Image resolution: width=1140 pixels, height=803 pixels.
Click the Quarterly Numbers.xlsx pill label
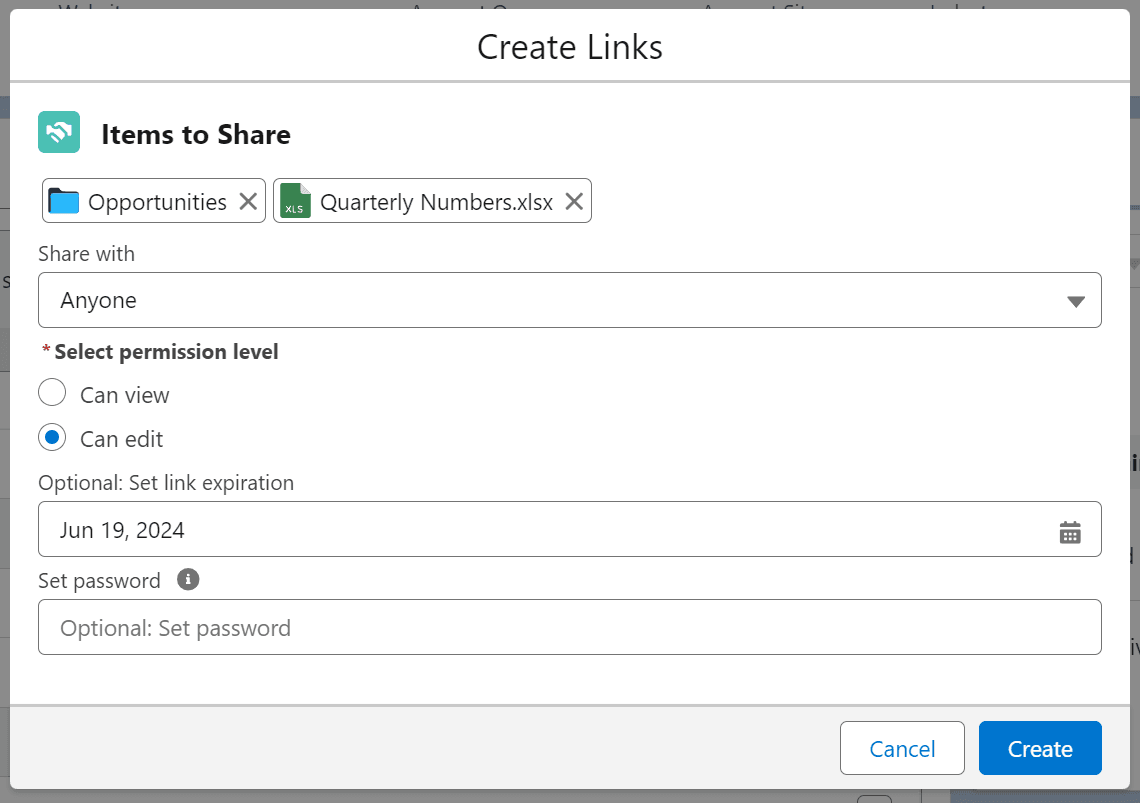pos(436,202)
